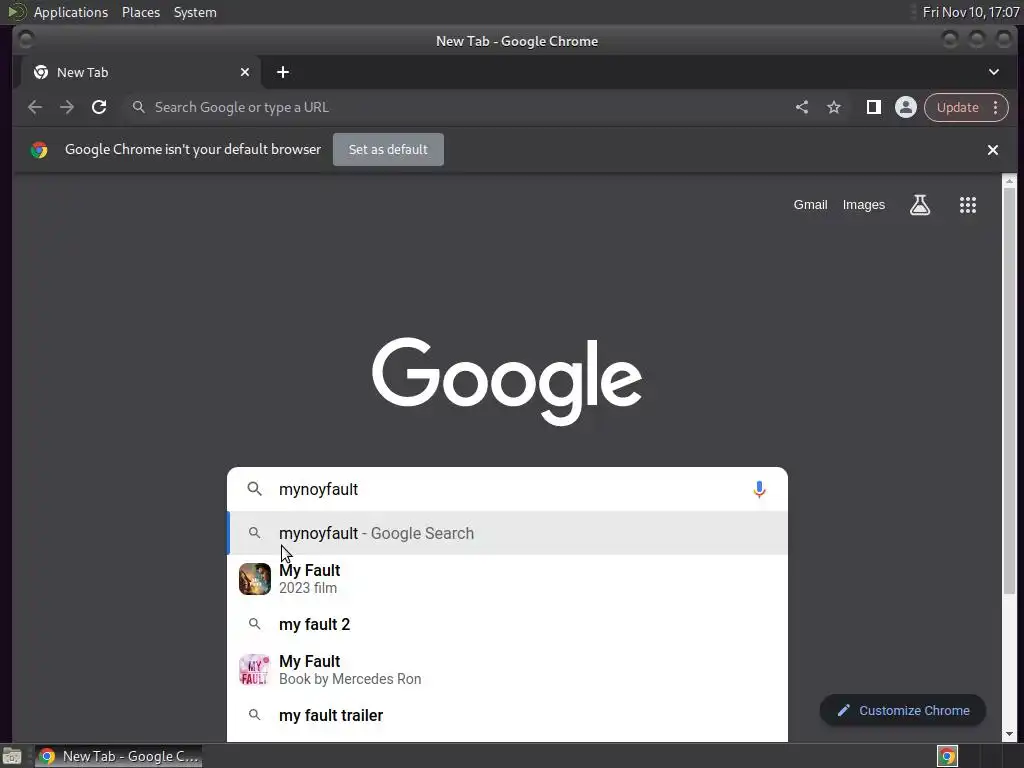The width and height of the screenshot is (1024, 768).
Task: Open the Chrome three-dot menu
Action: [996, 107]
